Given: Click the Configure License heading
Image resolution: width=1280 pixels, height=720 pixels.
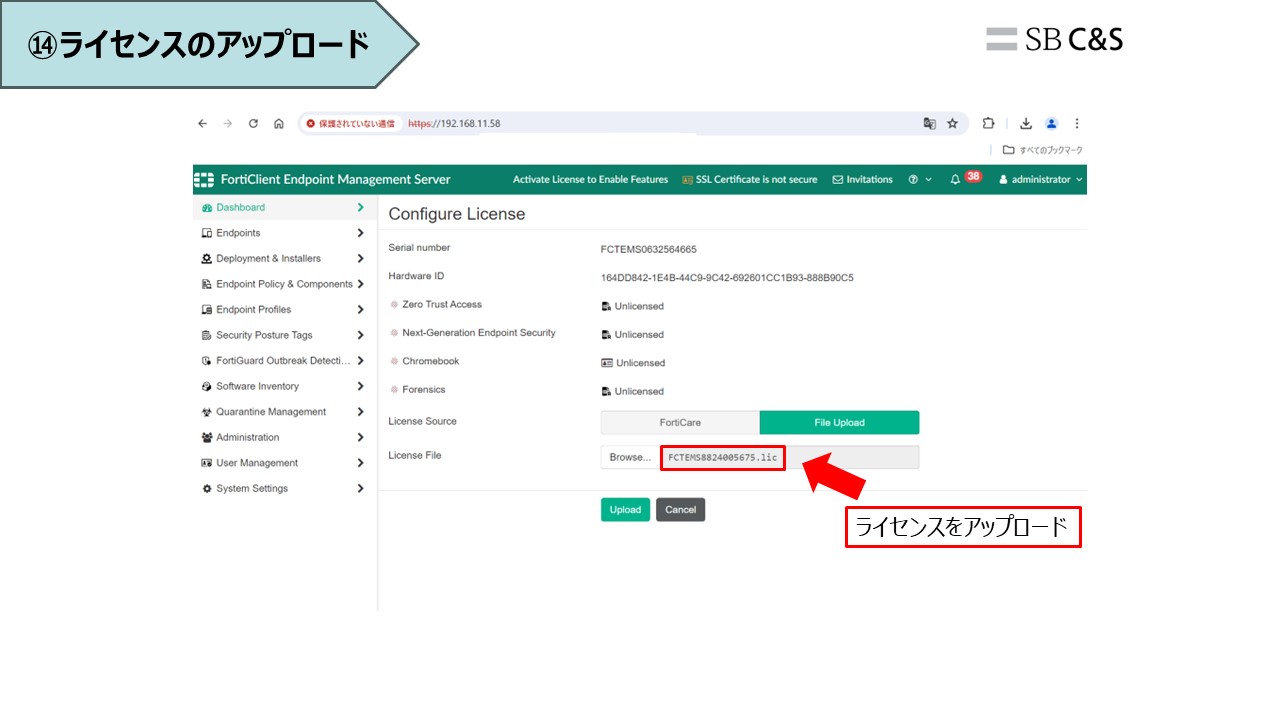Looking at the screenshot, I should (457, 214).
